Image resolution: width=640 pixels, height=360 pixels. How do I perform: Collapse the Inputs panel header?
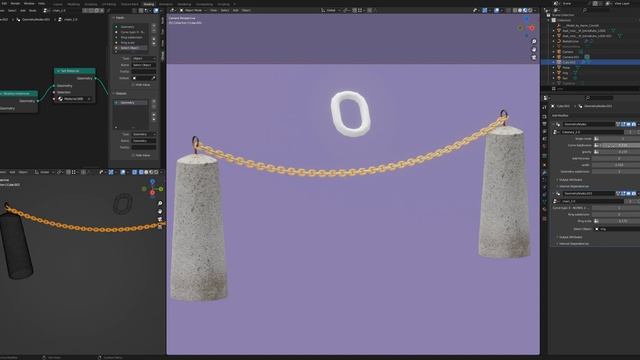coord(119,18)
